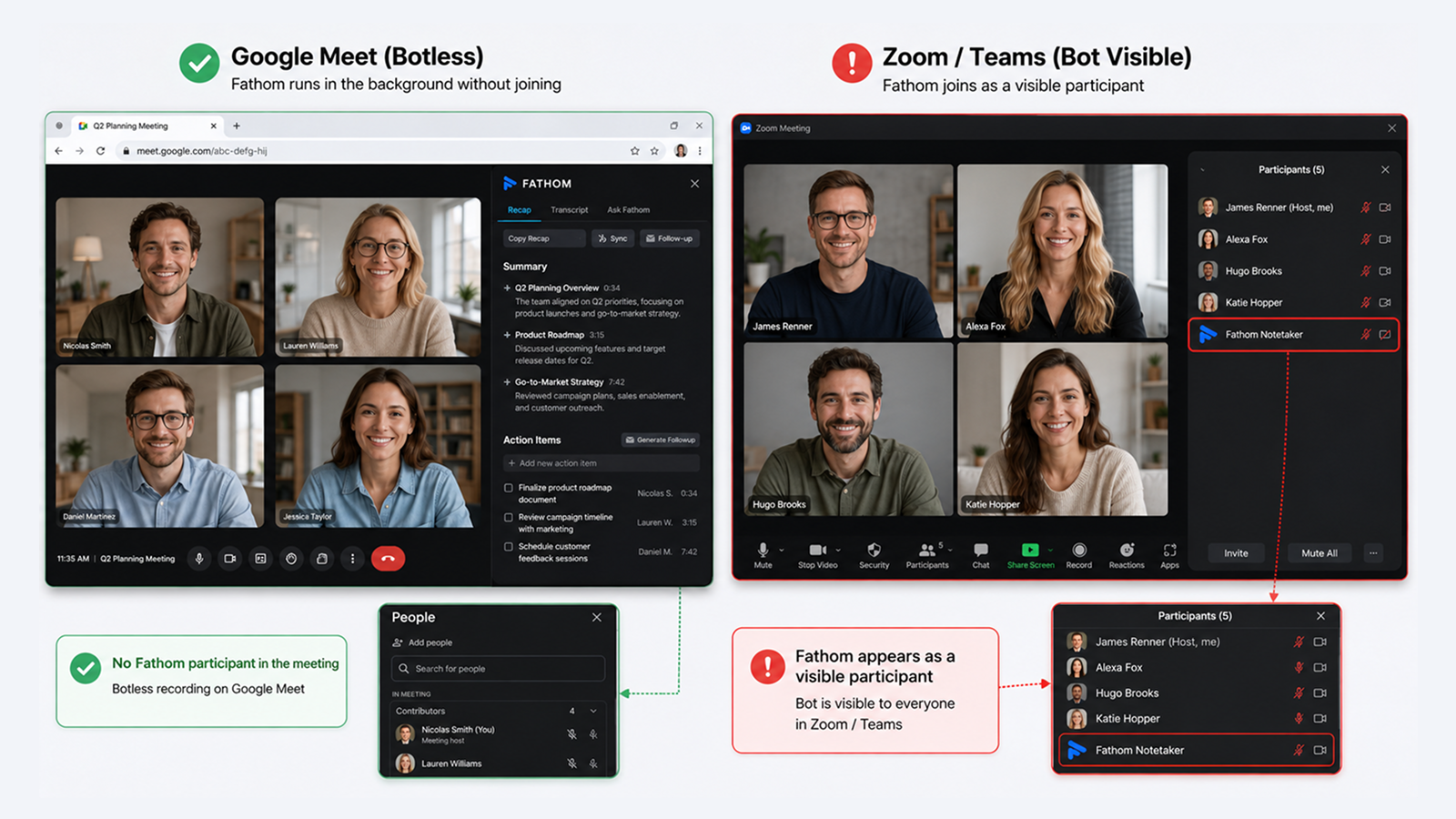Collapse the Contributors group in the People panel
This screenshot has height=819, width=1456.
coord(593,711)
